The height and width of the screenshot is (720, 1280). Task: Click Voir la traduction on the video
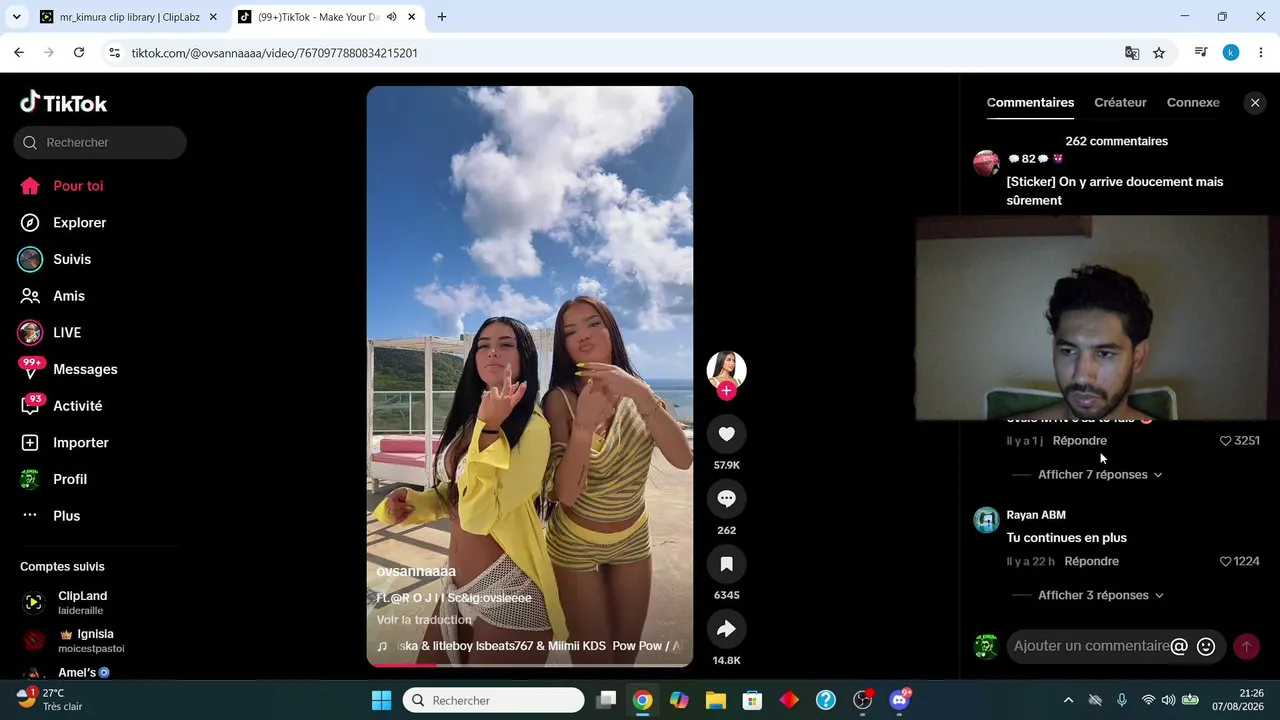(x=424, y=620)
